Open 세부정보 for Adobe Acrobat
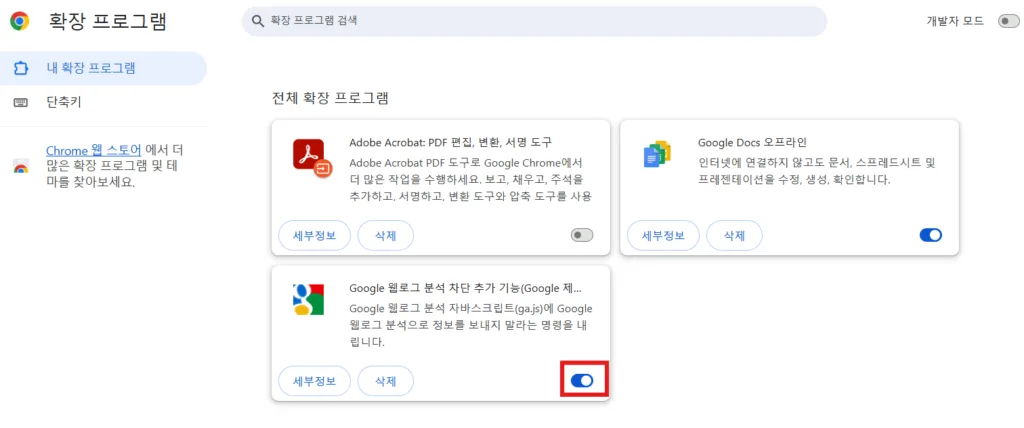This screenshot has width=1024, height=428. click(x=315, y=236)
